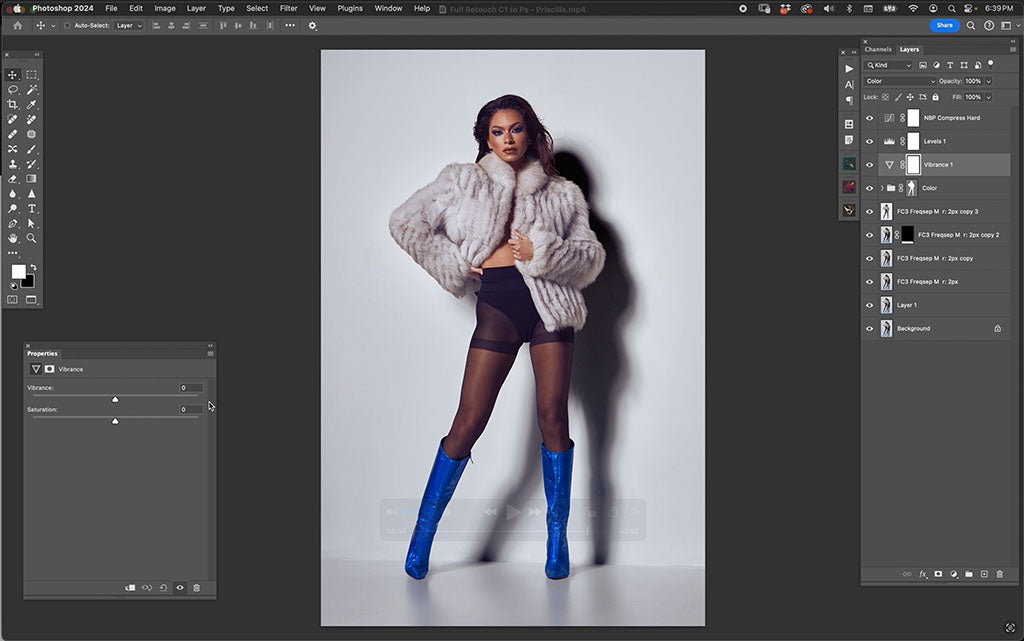Click the blue Share button
Image resolution: width=1024 pixels, height=641 pixels.
(944, 25)
